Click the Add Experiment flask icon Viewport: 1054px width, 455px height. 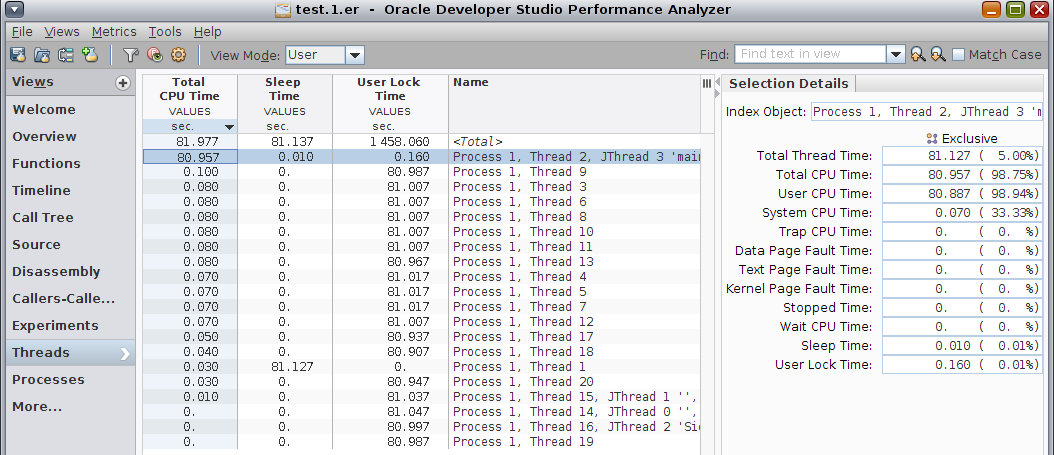pos(89,55)
